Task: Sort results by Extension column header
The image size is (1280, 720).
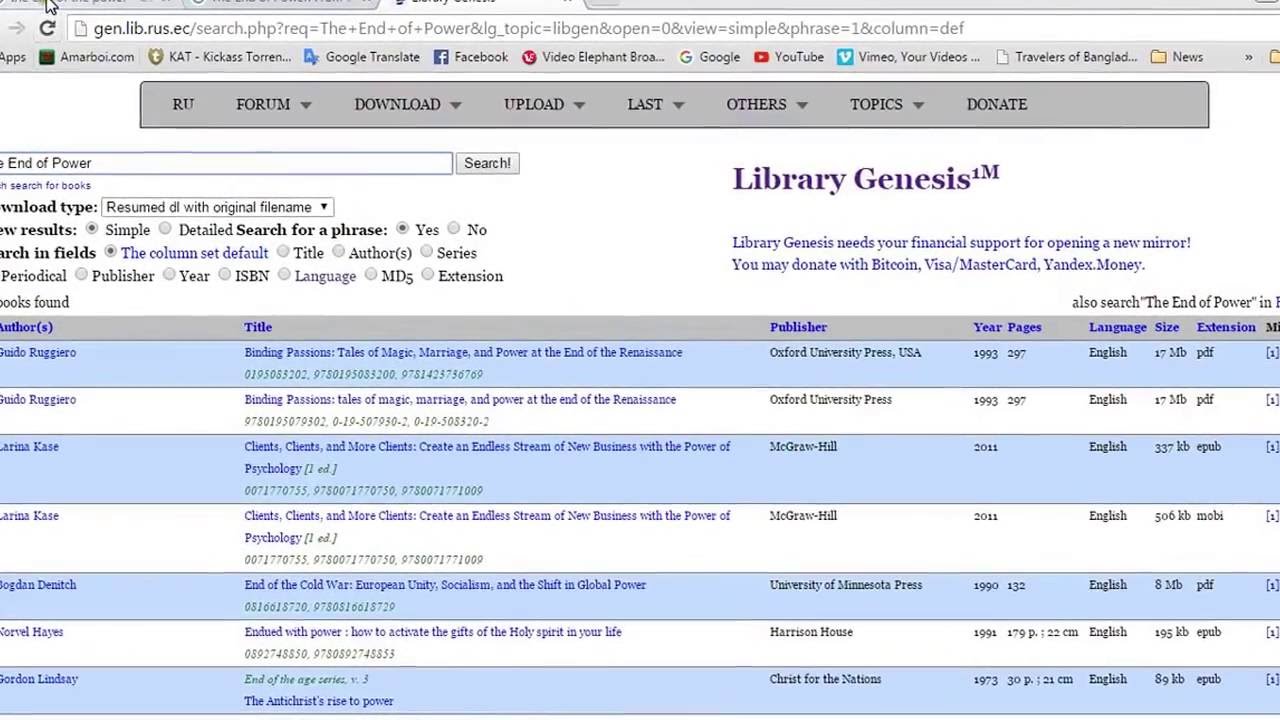Action: click(x=1226, y=327)
